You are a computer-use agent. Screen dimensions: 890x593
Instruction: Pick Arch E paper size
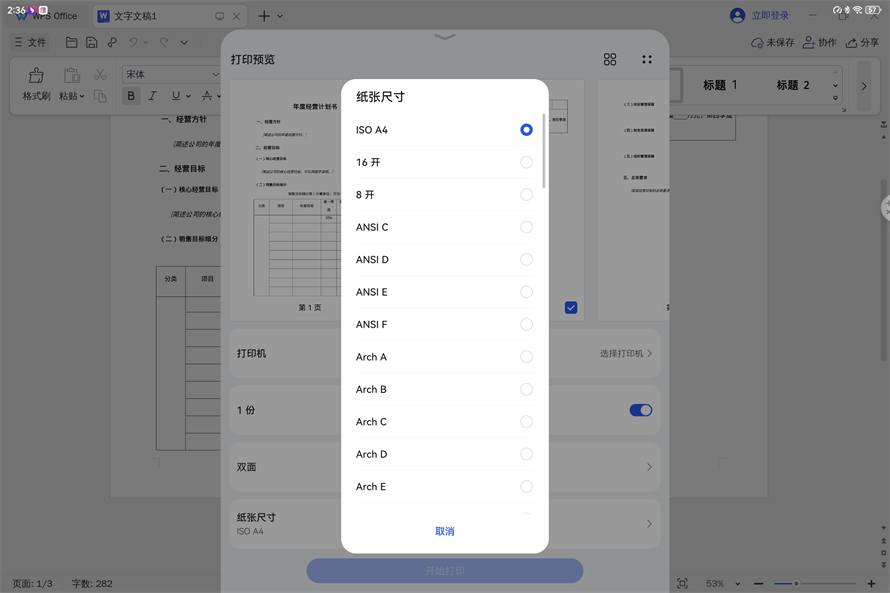(x=444, y=486)
